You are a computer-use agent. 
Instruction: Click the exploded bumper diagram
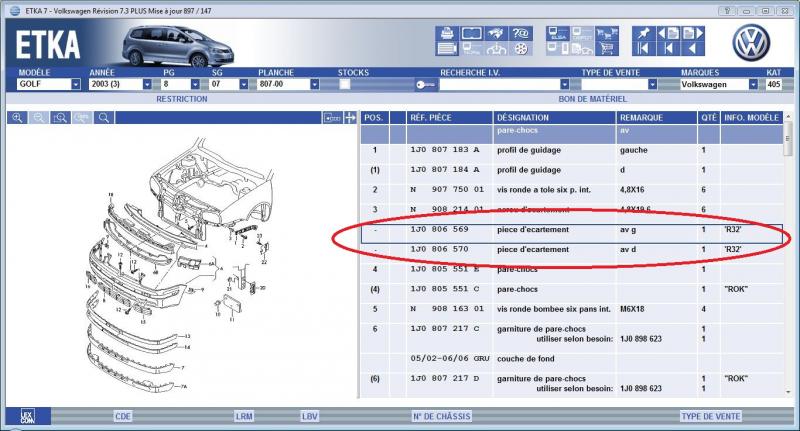click(181, 265)
